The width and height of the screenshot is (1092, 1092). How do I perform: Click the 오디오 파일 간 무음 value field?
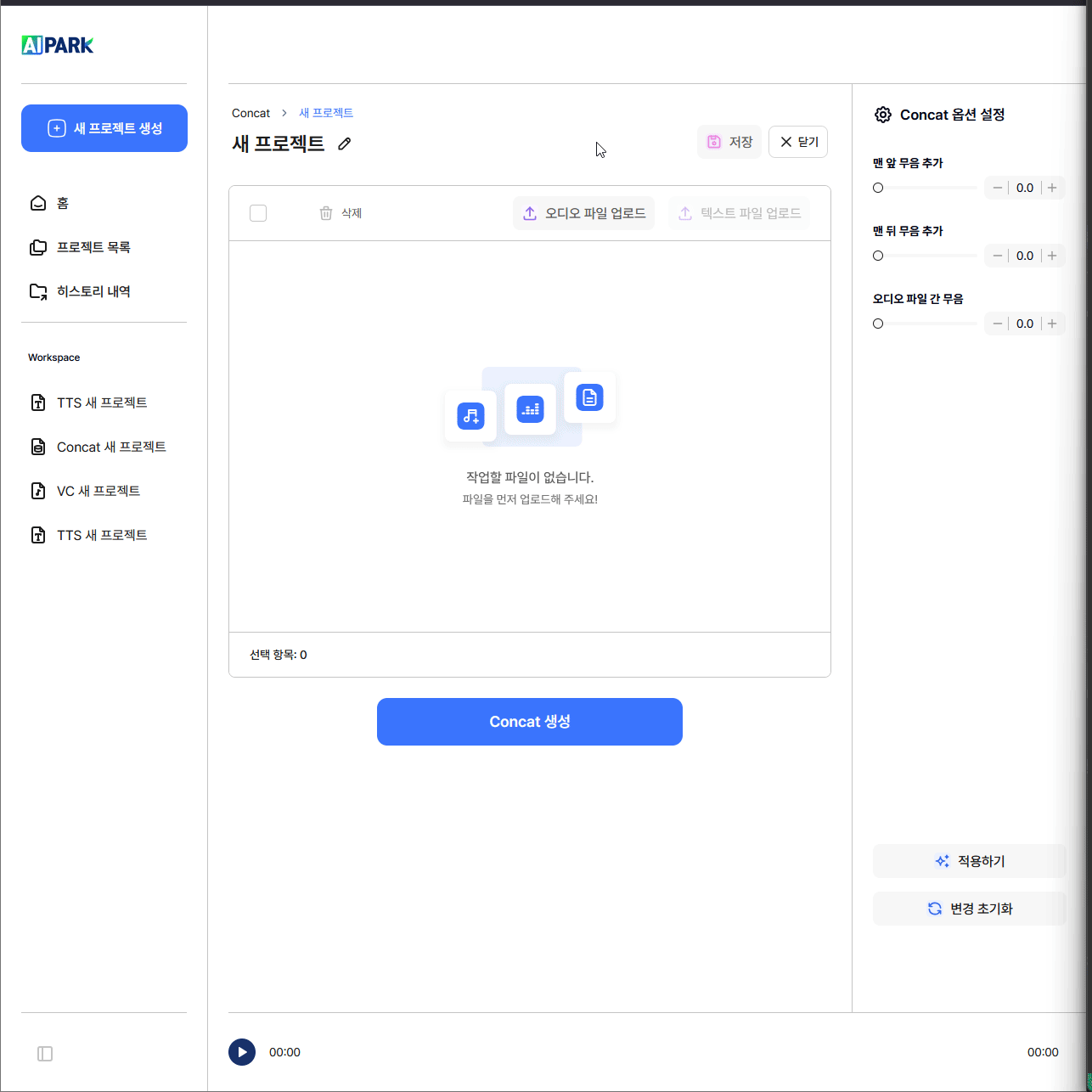point(1025,324)
